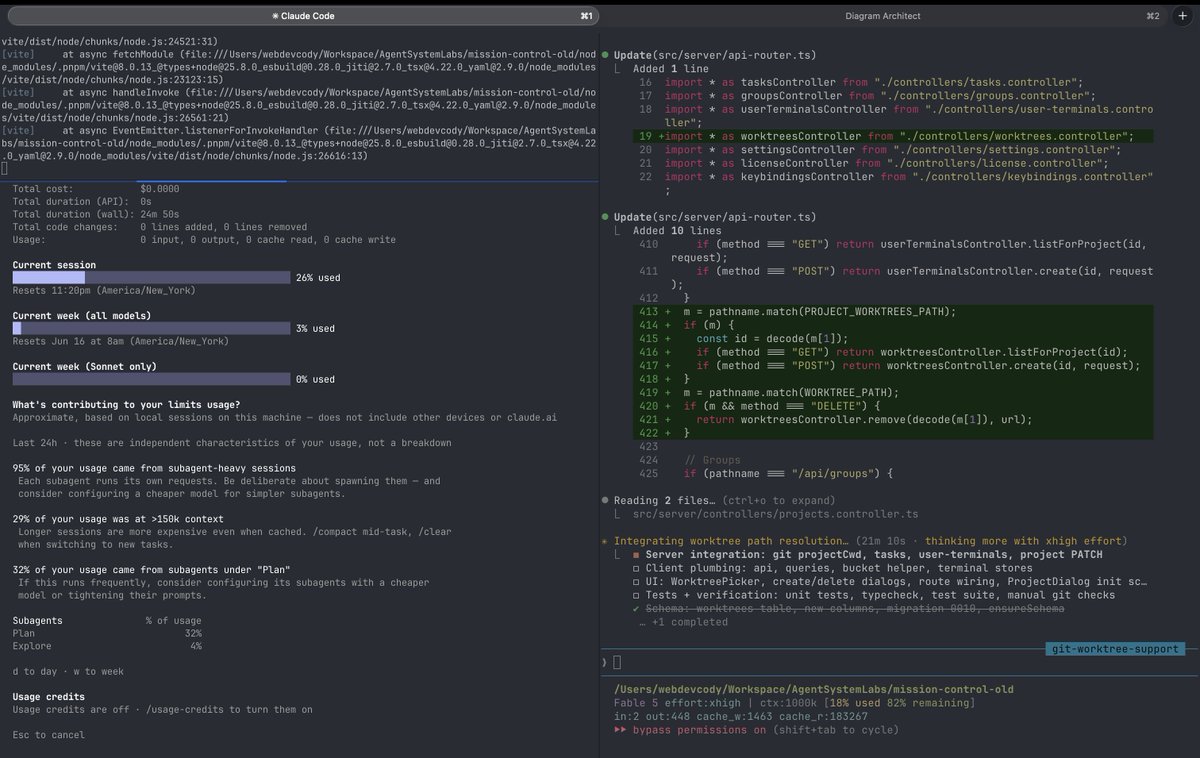
Task: Click the '26% used' value
Action: 318,278
